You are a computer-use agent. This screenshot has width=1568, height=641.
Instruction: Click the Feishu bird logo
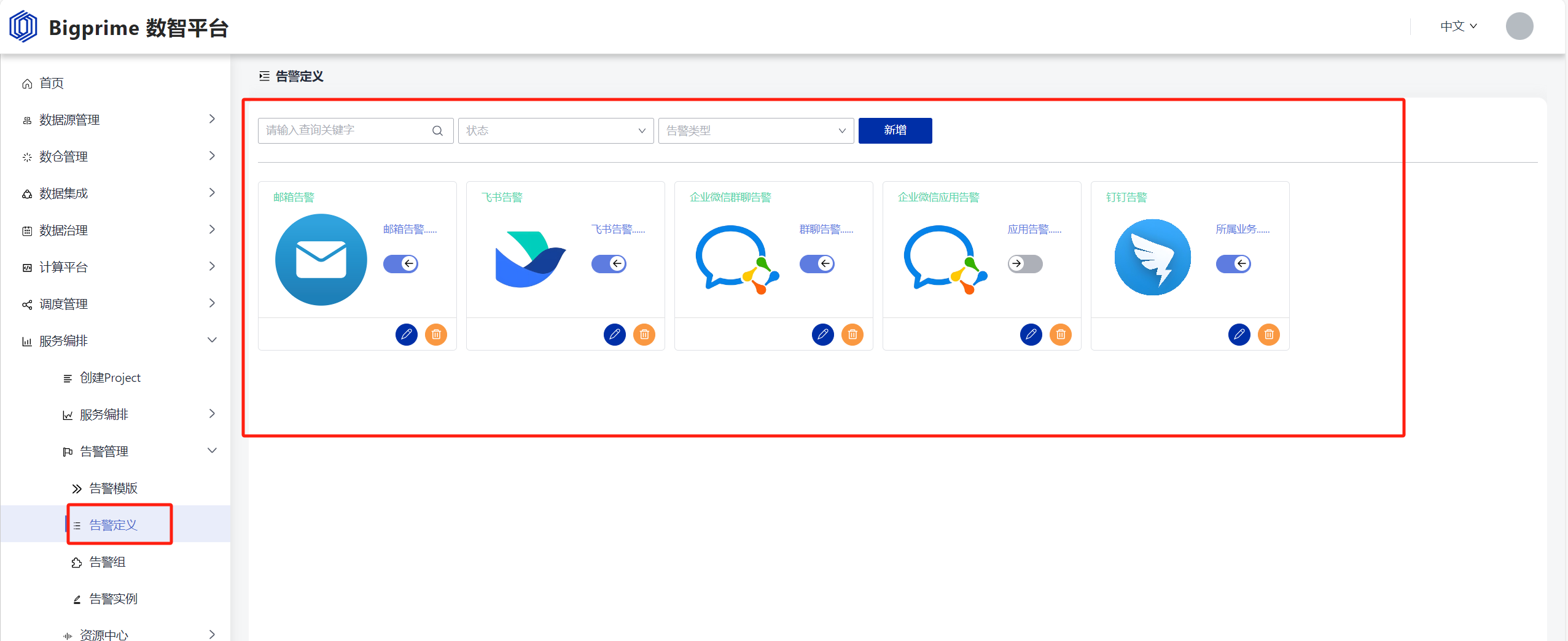click(529, 259)
